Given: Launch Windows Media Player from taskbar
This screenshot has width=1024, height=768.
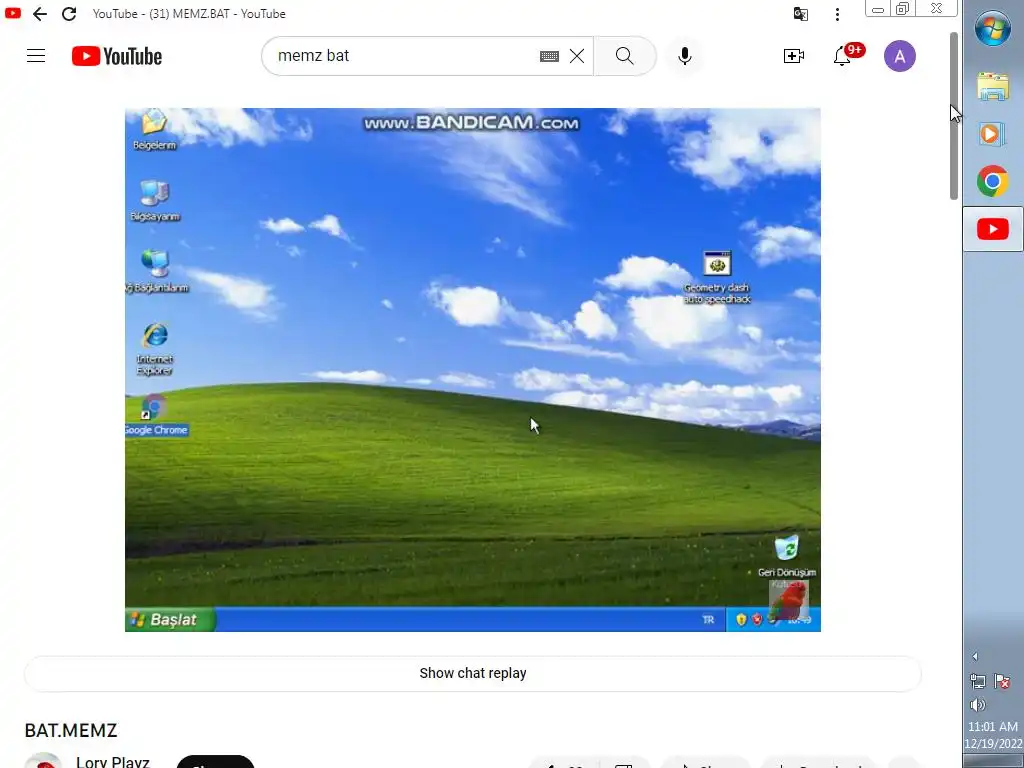Looking at the screenshot, I should point(993,134).
